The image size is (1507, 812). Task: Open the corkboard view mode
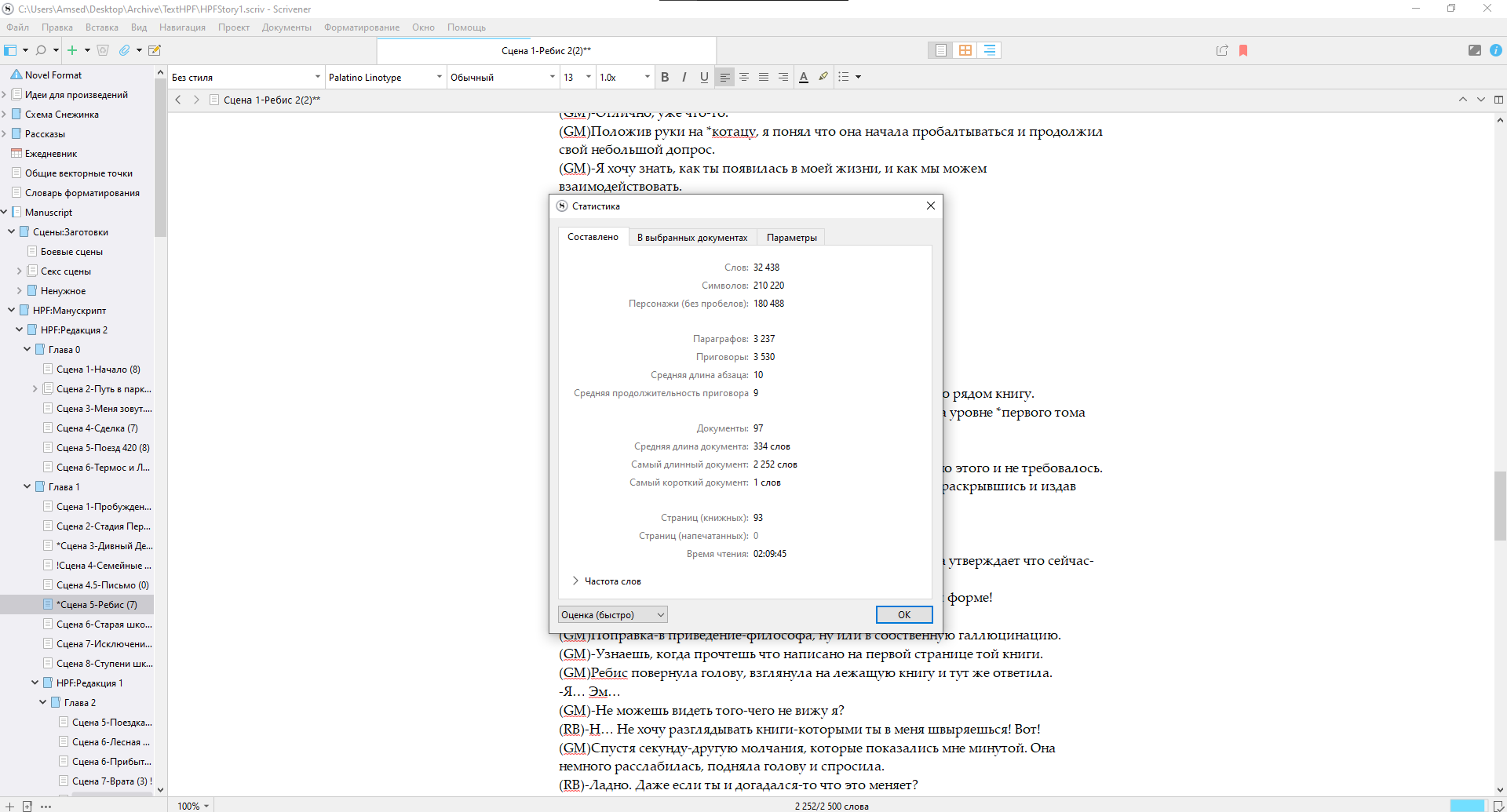coord(965,50)
